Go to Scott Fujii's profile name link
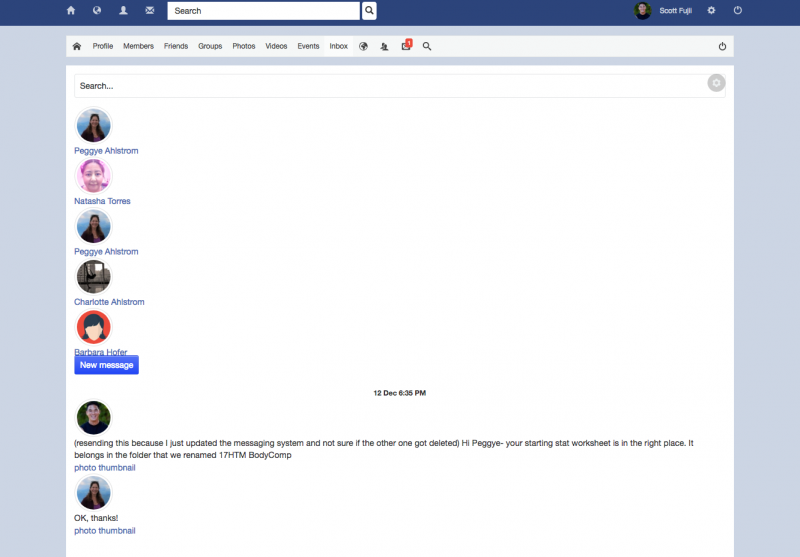This screenshot has width=800, height=557. pos(675,11)
